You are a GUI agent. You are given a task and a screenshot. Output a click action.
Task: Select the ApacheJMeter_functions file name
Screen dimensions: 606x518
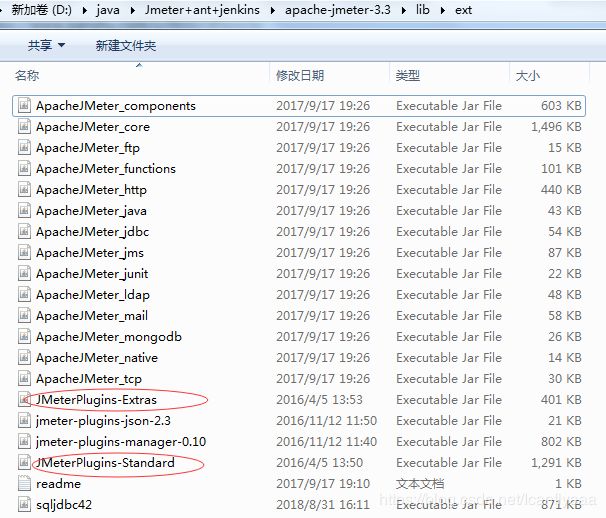[x=106, y=169]
